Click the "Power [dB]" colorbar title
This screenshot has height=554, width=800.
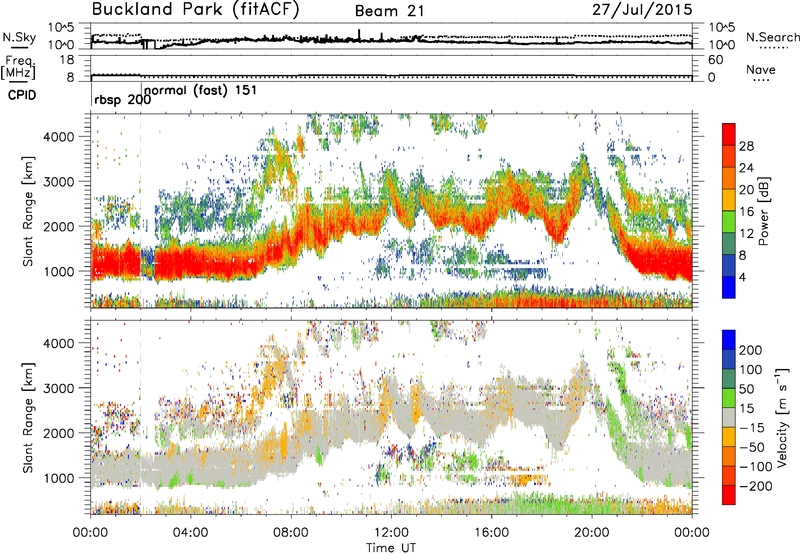coord(764,211)
